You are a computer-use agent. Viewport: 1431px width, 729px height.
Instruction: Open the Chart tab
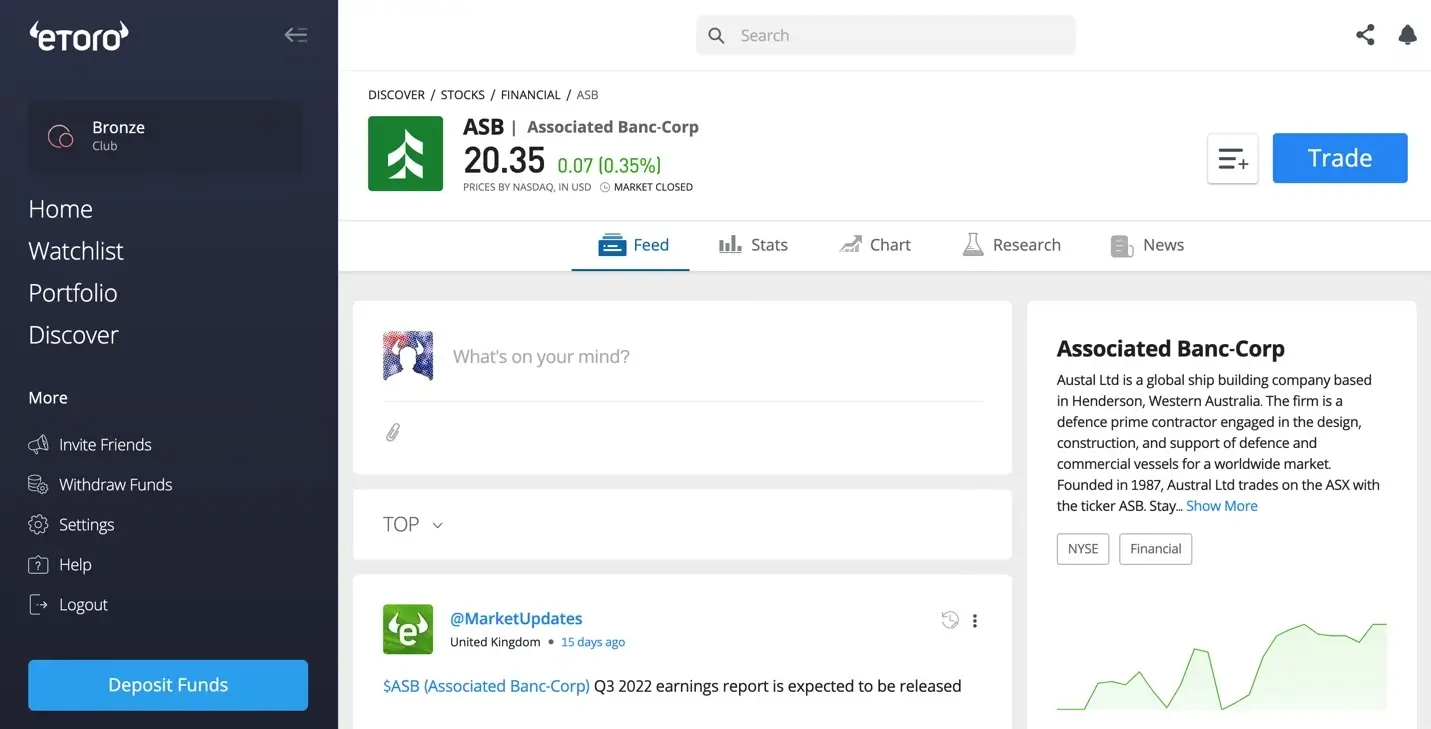click(x=875, y=245)
